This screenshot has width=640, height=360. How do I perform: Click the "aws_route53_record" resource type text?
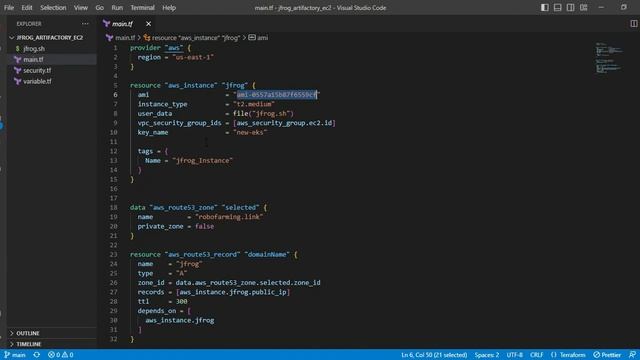203,254
